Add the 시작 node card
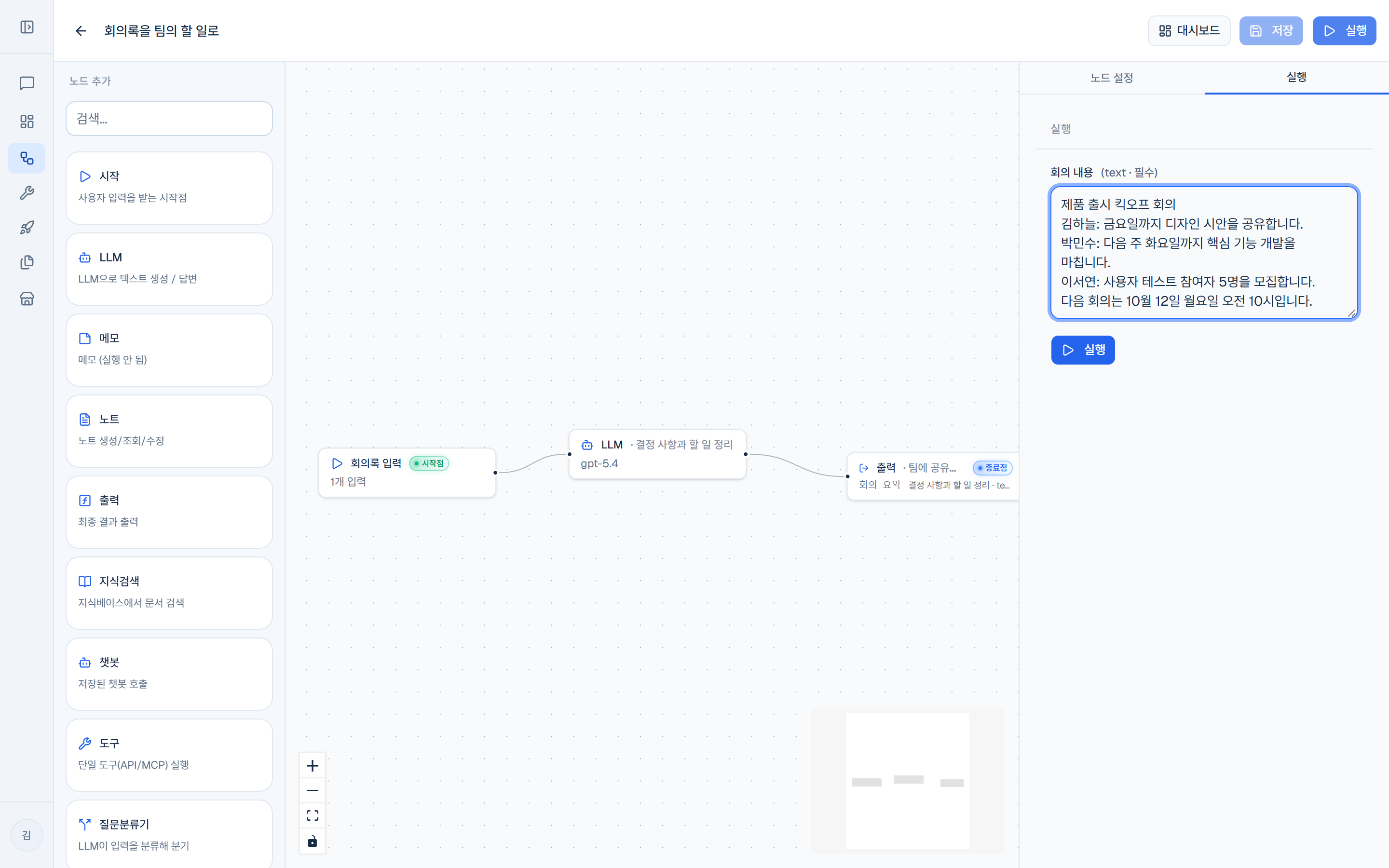 coord(169,188)
